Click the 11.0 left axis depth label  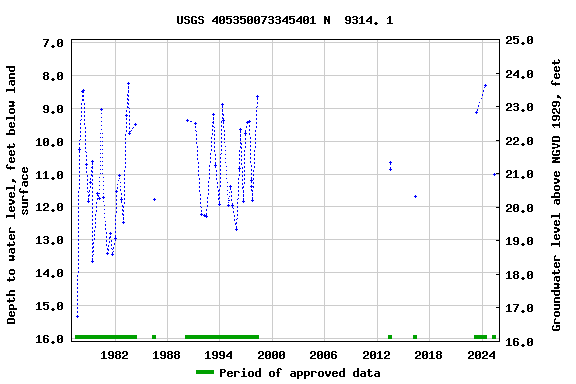click(x=50, y=175)
